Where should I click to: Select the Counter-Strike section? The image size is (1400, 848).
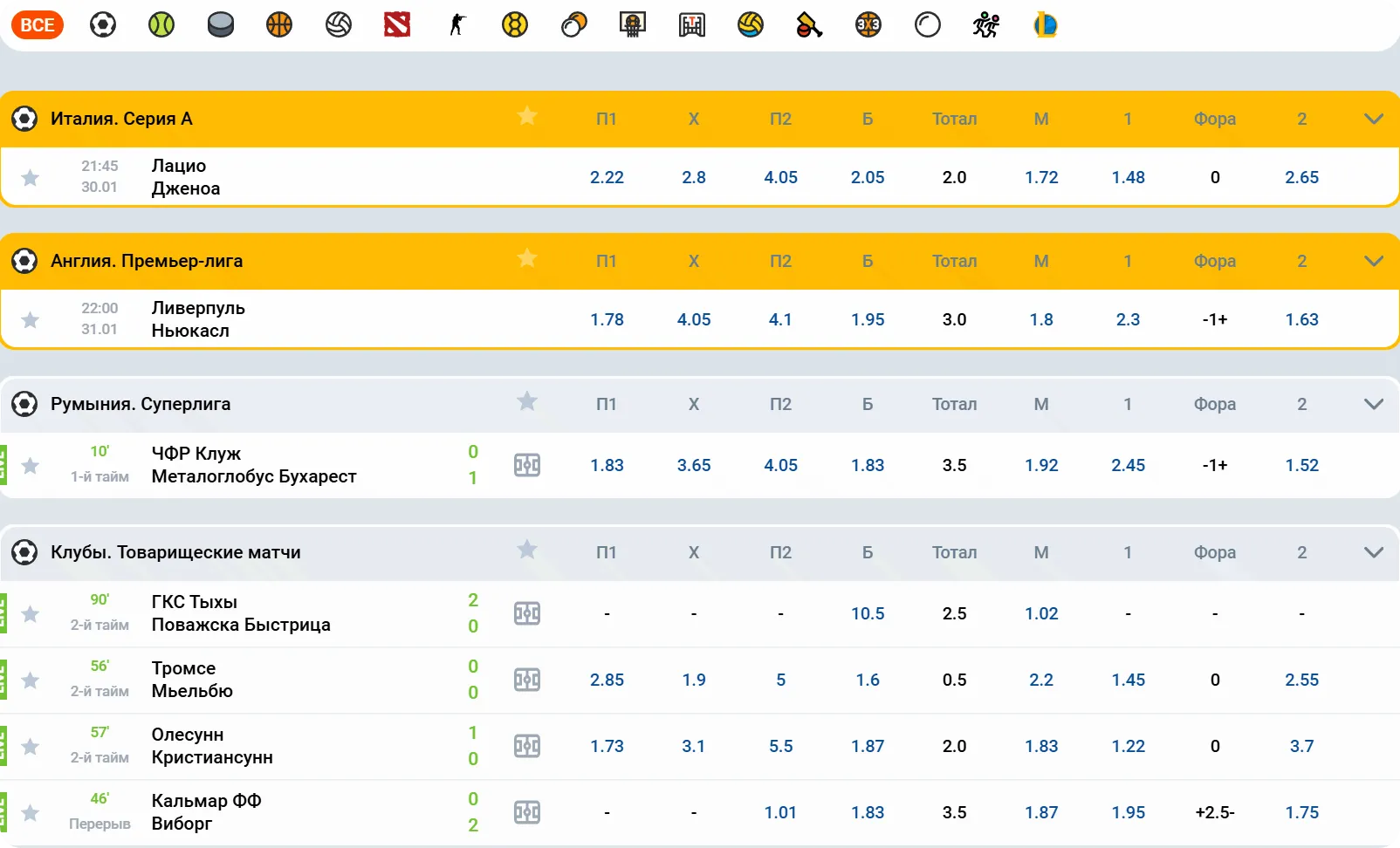pyautogui.click(x=456, y=25)
